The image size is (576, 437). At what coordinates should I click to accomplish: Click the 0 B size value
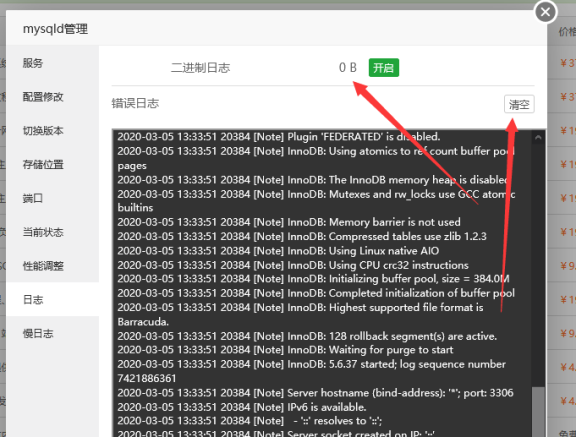point(348,68)
